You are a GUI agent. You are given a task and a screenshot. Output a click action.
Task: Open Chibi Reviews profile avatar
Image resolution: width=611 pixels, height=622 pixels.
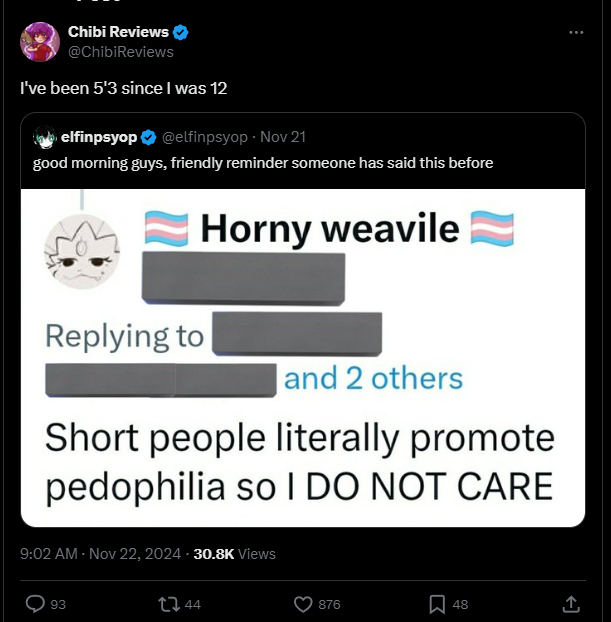tap(40, 42)
